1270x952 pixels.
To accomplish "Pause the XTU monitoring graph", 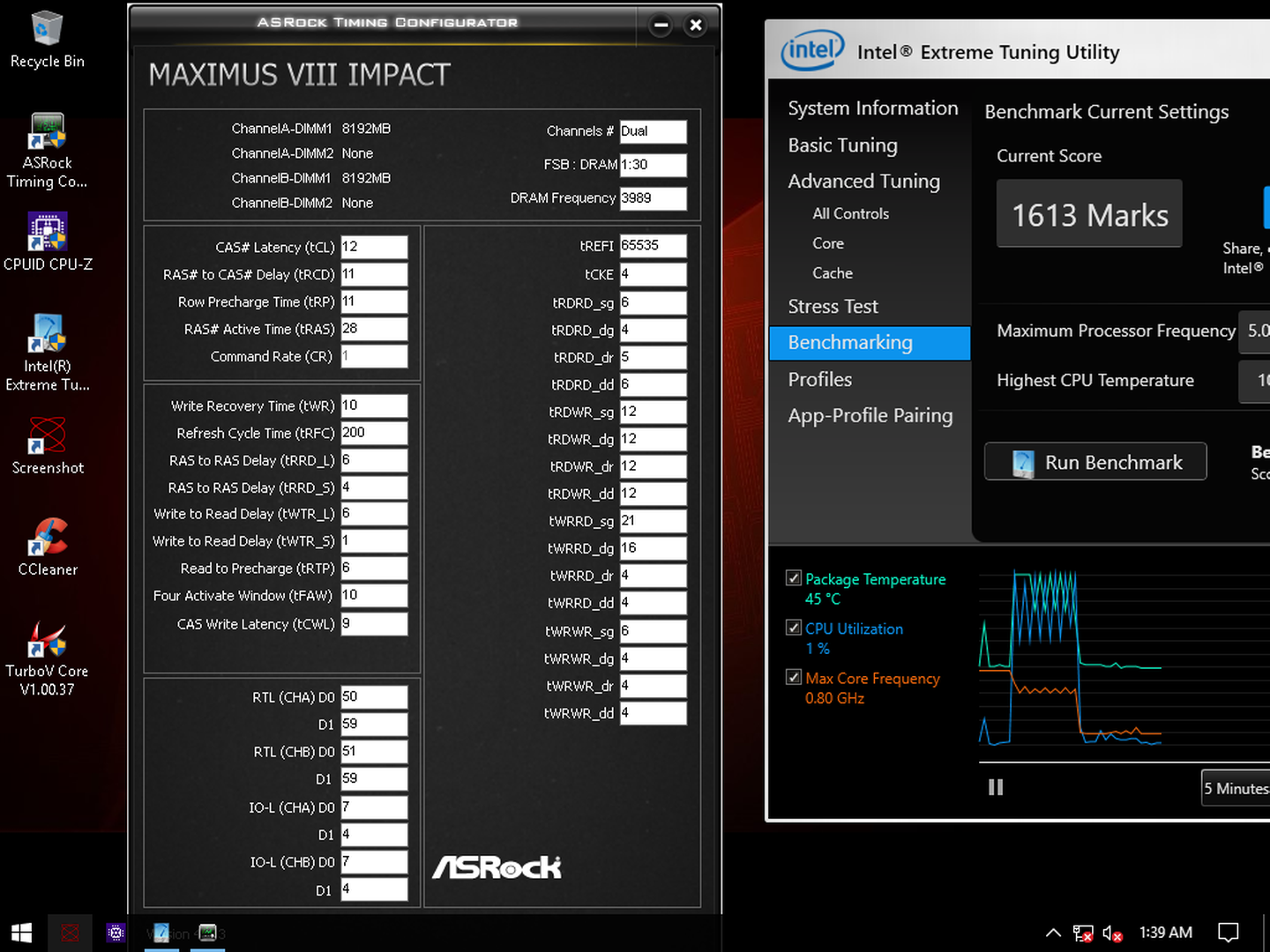I will click(x=996, y=787).
